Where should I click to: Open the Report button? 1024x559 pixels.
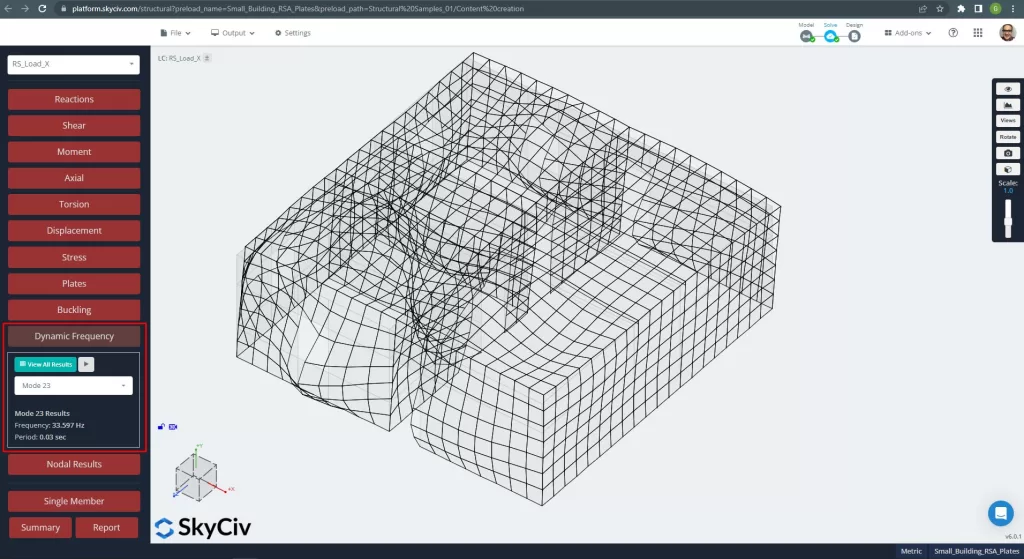(x=106, y=528)
